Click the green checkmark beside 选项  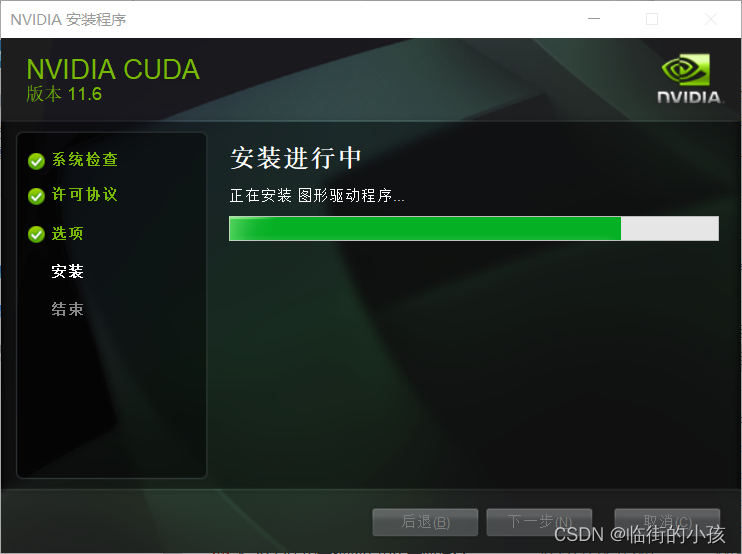(36, 234)
